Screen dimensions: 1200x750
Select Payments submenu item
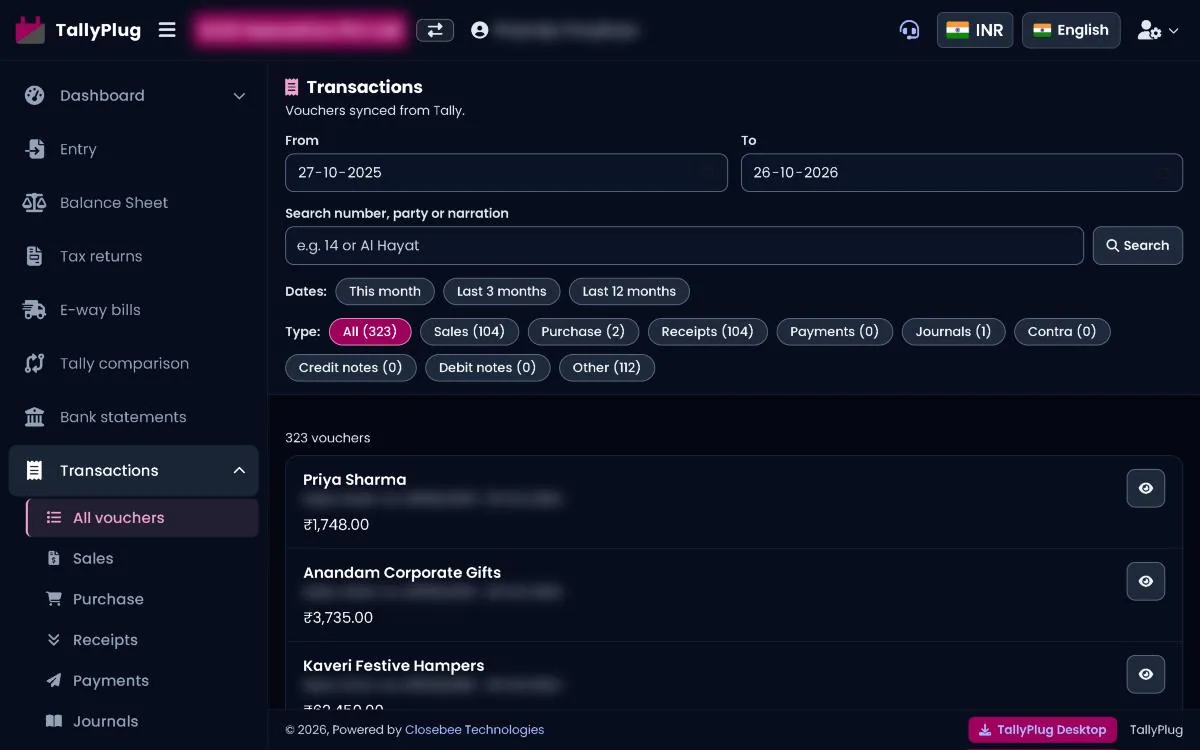coord(142,680)
